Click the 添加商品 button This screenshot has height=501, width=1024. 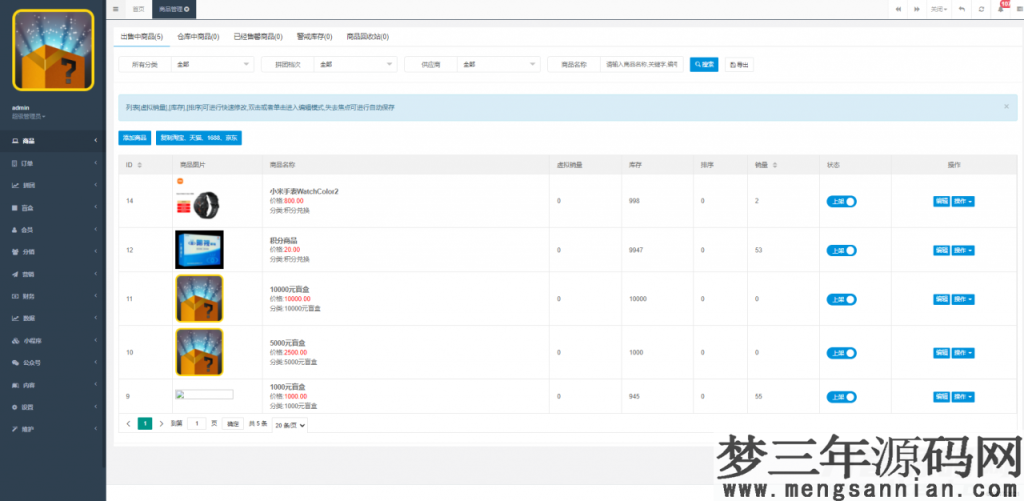135,138
